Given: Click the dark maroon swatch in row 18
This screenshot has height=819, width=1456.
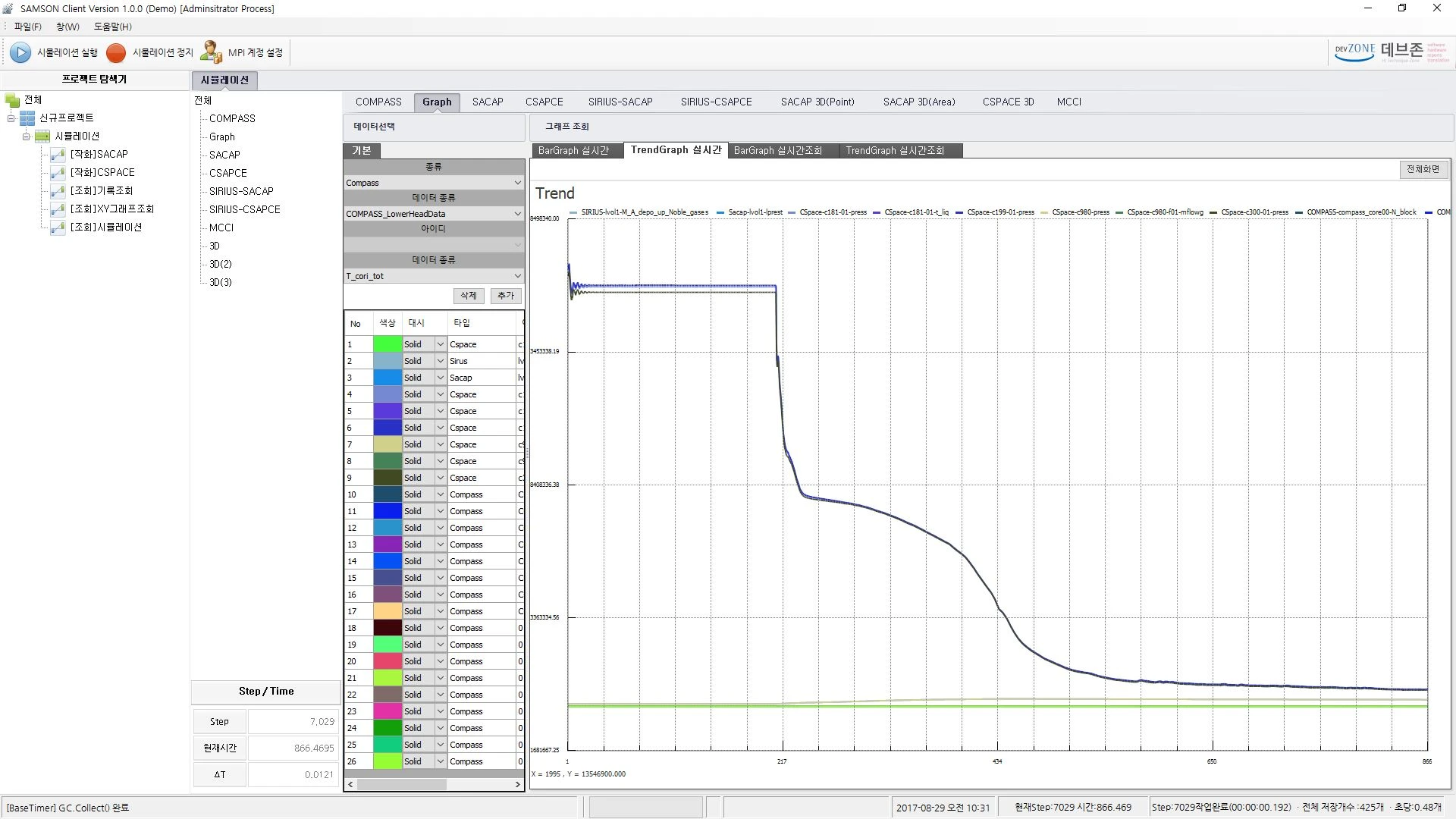Looking at the screenshot, I should click(388, 628).
